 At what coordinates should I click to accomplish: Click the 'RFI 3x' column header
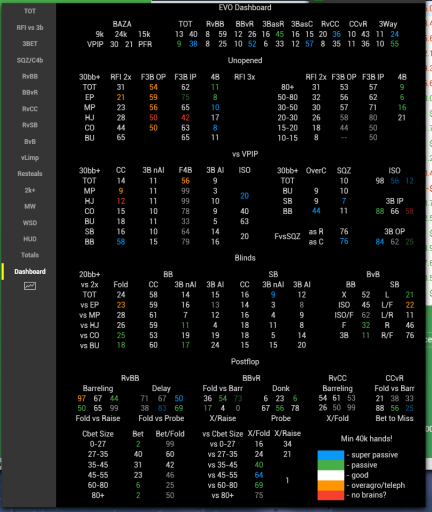point(244,77)
